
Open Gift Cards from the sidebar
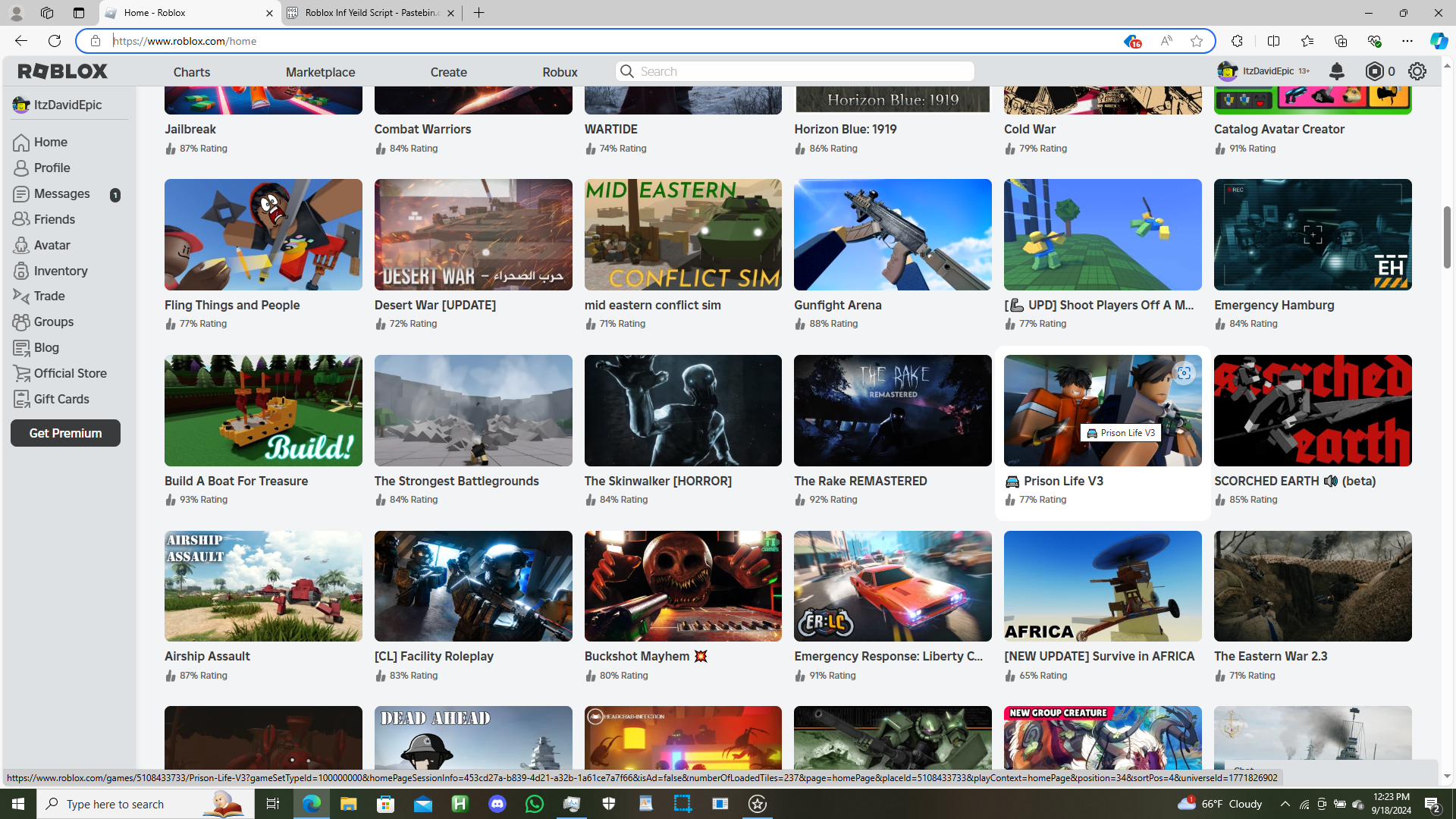click(x=61, y=399)
